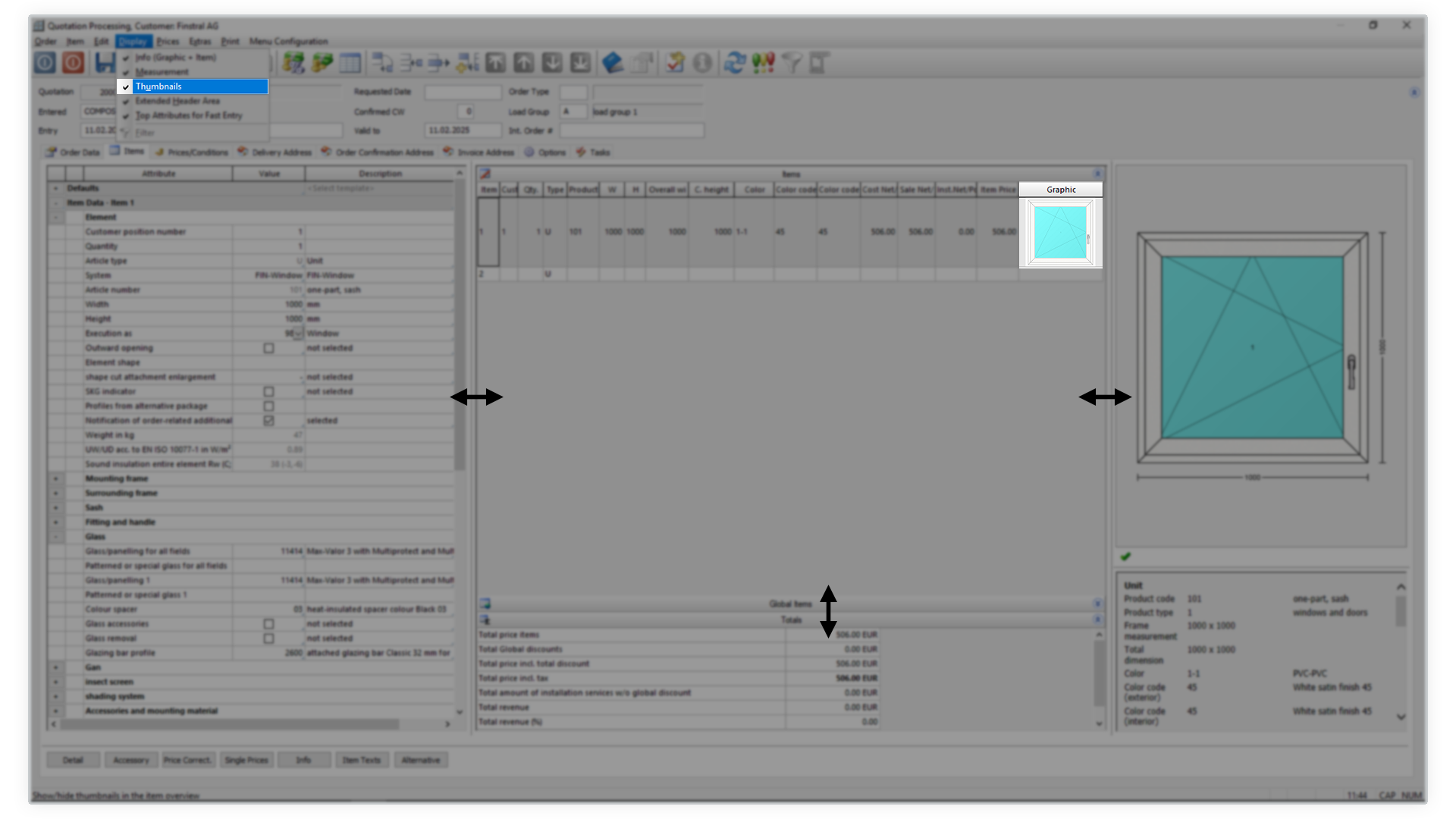Click the Requested Date input field
Screen dimensions: 1456x819
463,92
